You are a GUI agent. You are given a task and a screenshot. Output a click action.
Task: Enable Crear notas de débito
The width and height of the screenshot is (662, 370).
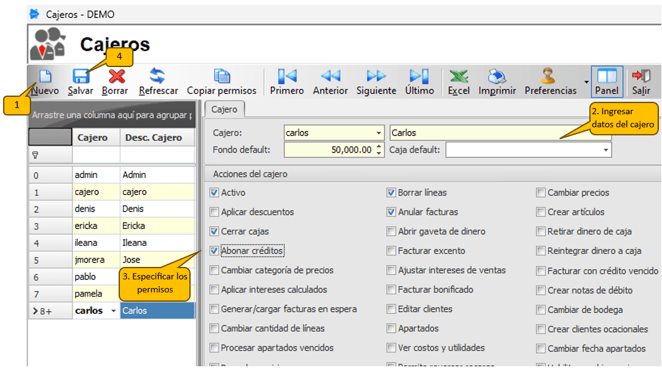pyautogui.click(x=541, y=291)
